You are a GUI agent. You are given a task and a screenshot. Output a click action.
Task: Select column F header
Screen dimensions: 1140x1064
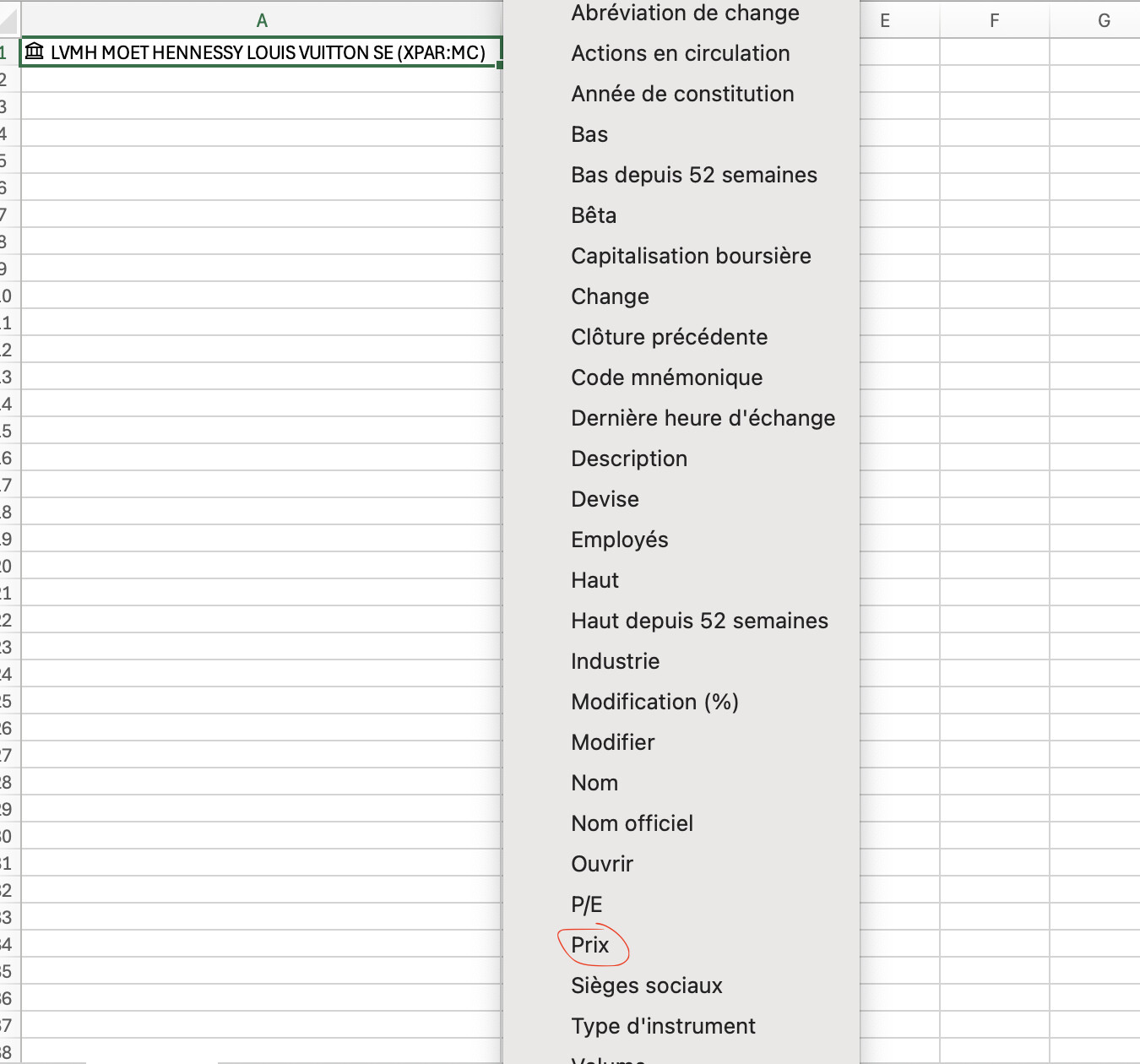pyautogui.click(x=994, y=20)
